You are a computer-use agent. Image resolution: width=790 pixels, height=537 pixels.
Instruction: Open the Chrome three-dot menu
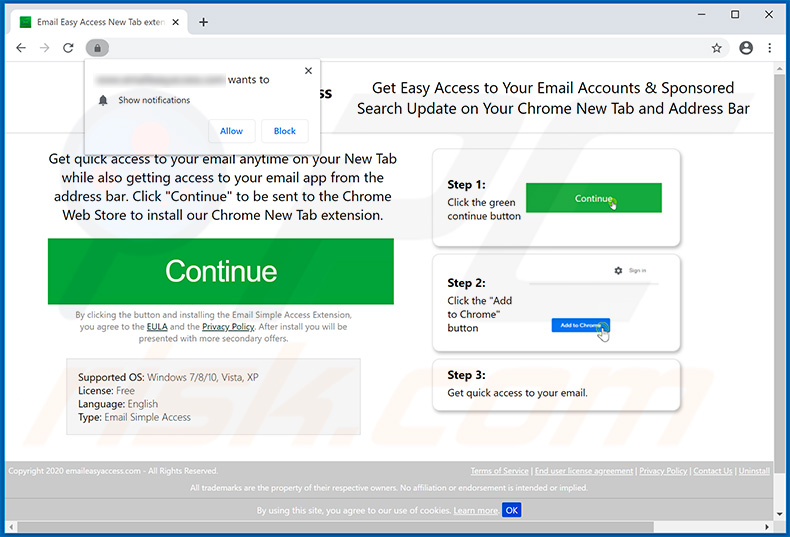pos(769,48)
